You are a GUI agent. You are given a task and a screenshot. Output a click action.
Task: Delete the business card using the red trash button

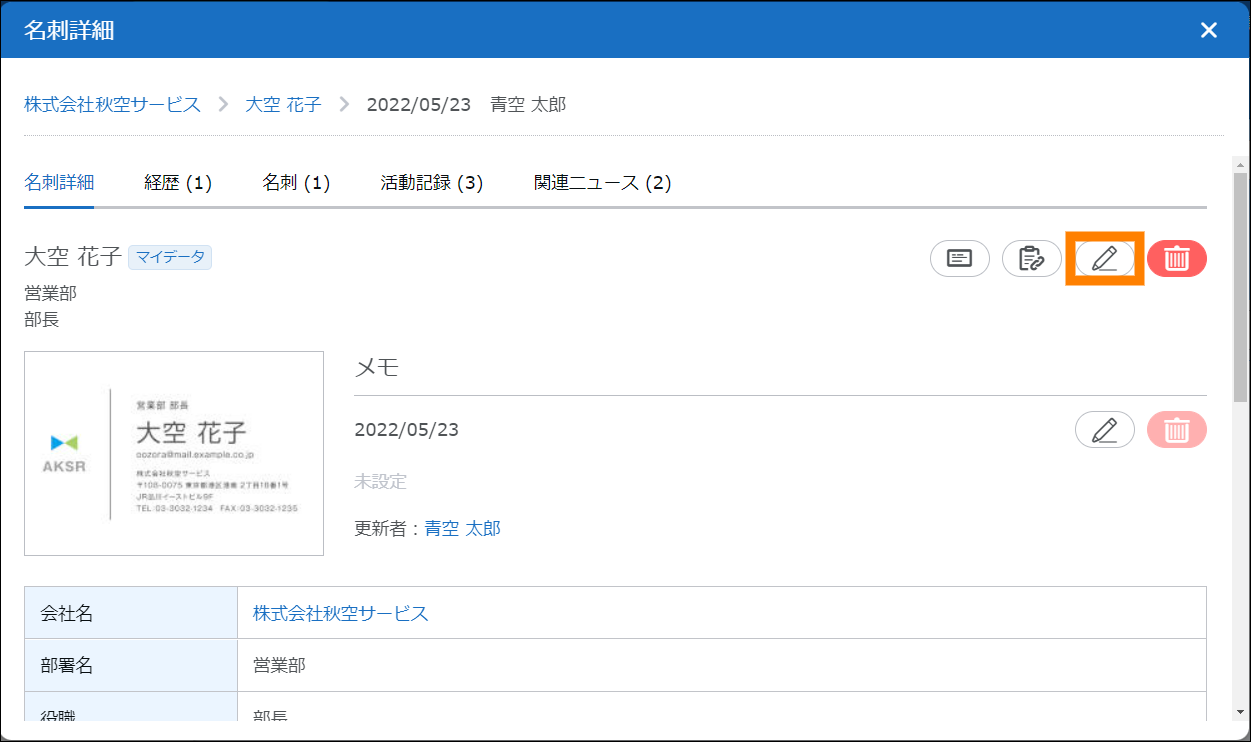coord(1177,259)
